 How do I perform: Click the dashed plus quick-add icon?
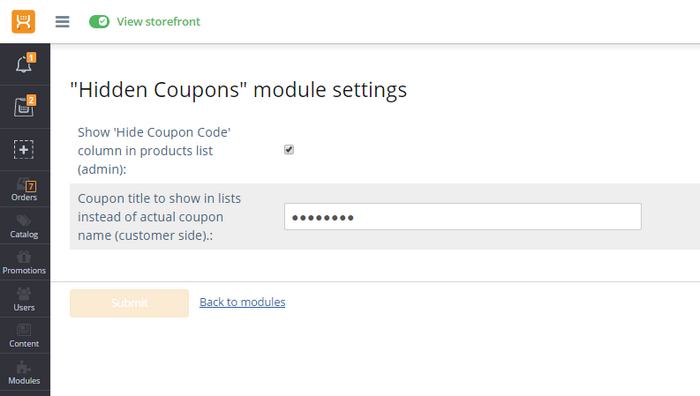(24, 150)
